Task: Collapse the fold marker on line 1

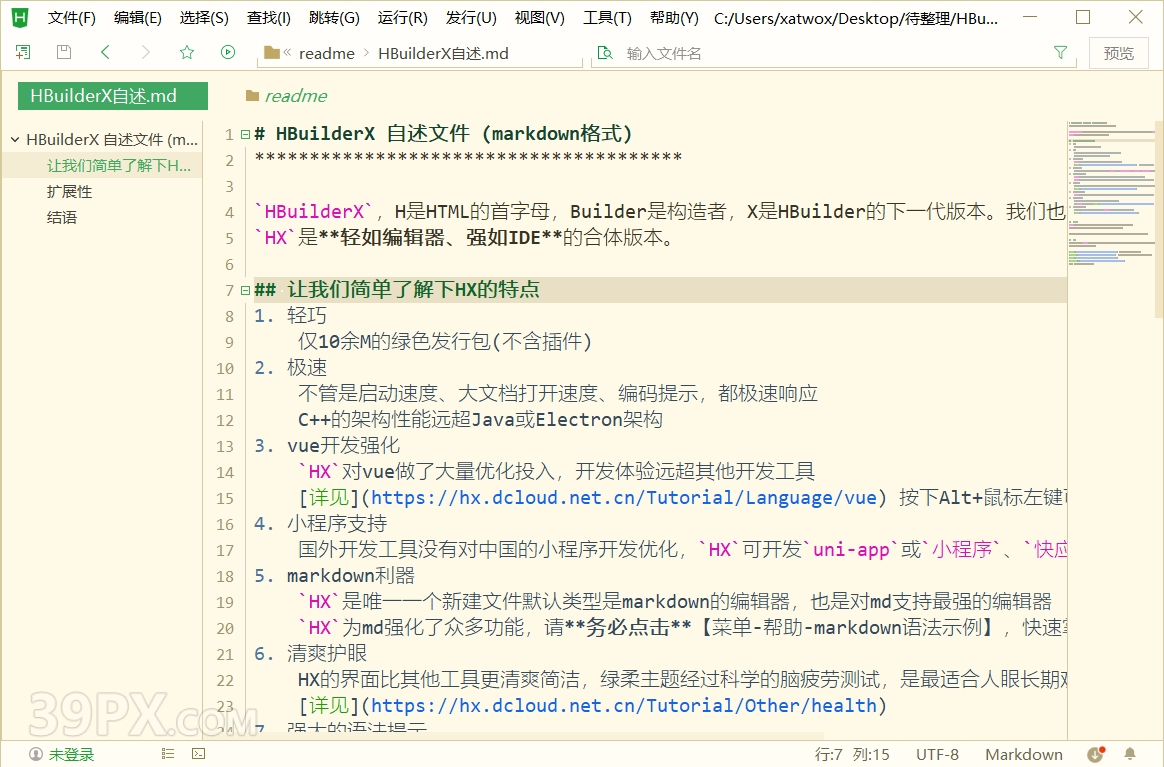Action: [245, 134]
